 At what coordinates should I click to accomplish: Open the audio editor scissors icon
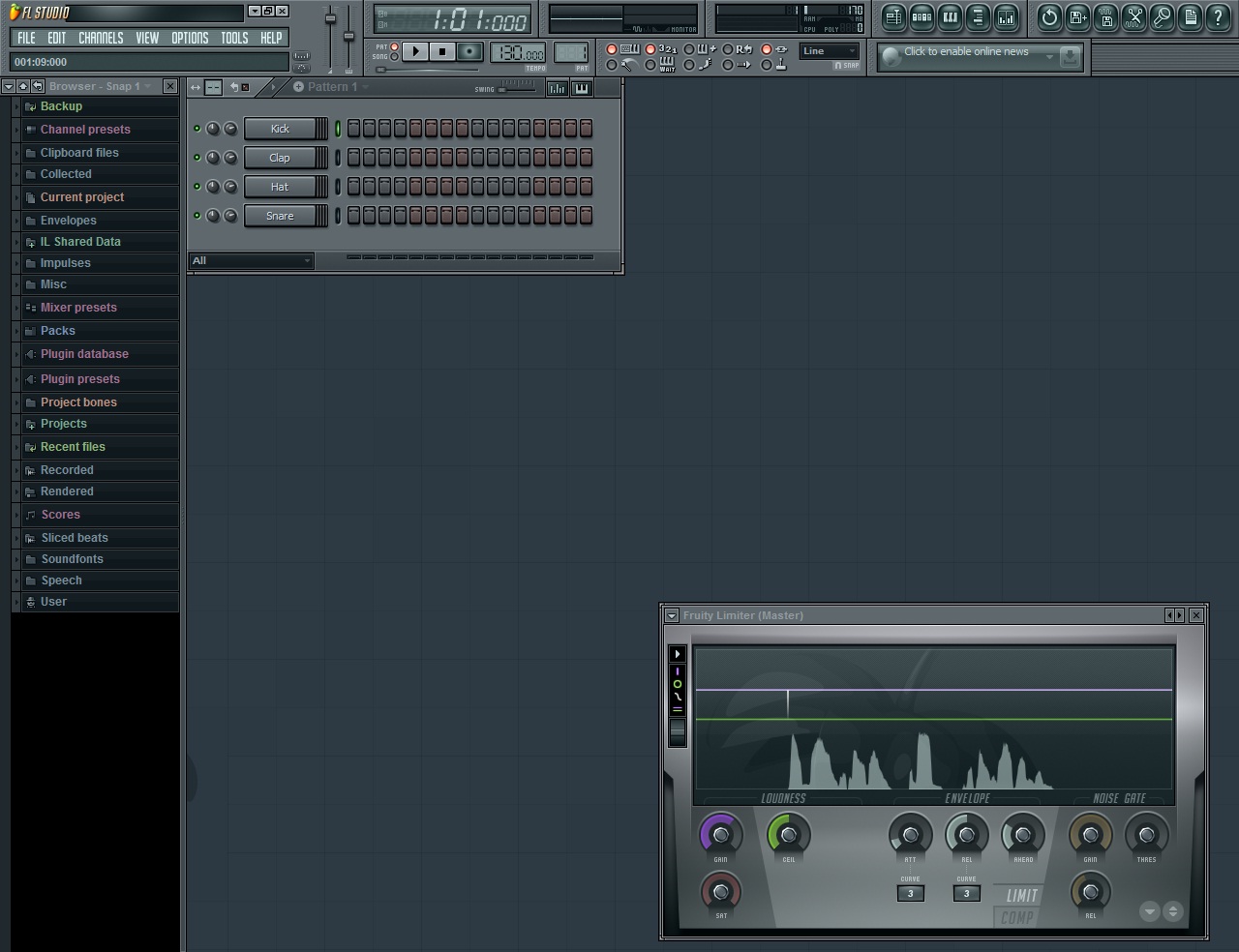tap(1133, 16)
